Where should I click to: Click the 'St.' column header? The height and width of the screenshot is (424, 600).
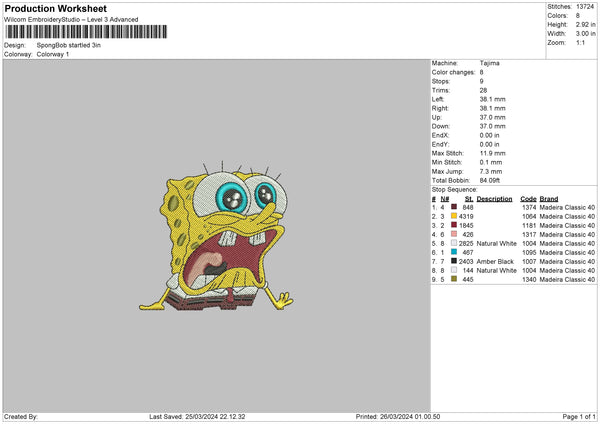click(469, 199)
